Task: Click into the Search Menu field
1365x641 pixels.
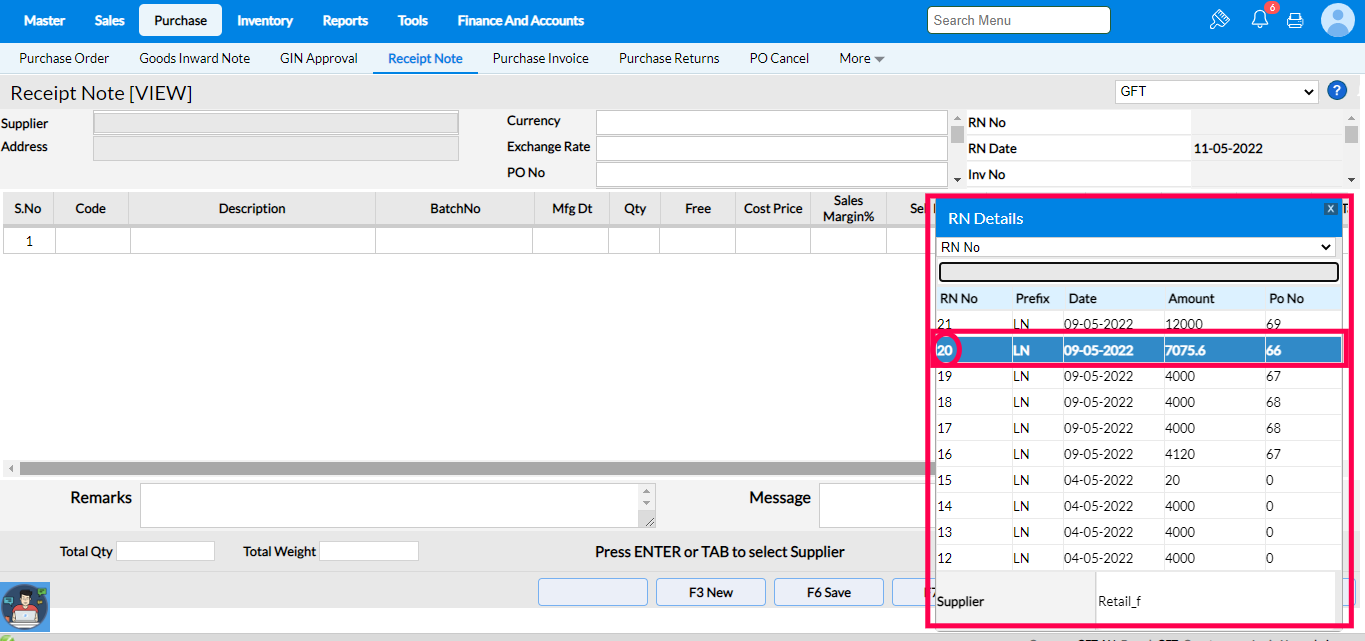Action: (1019, 20)
